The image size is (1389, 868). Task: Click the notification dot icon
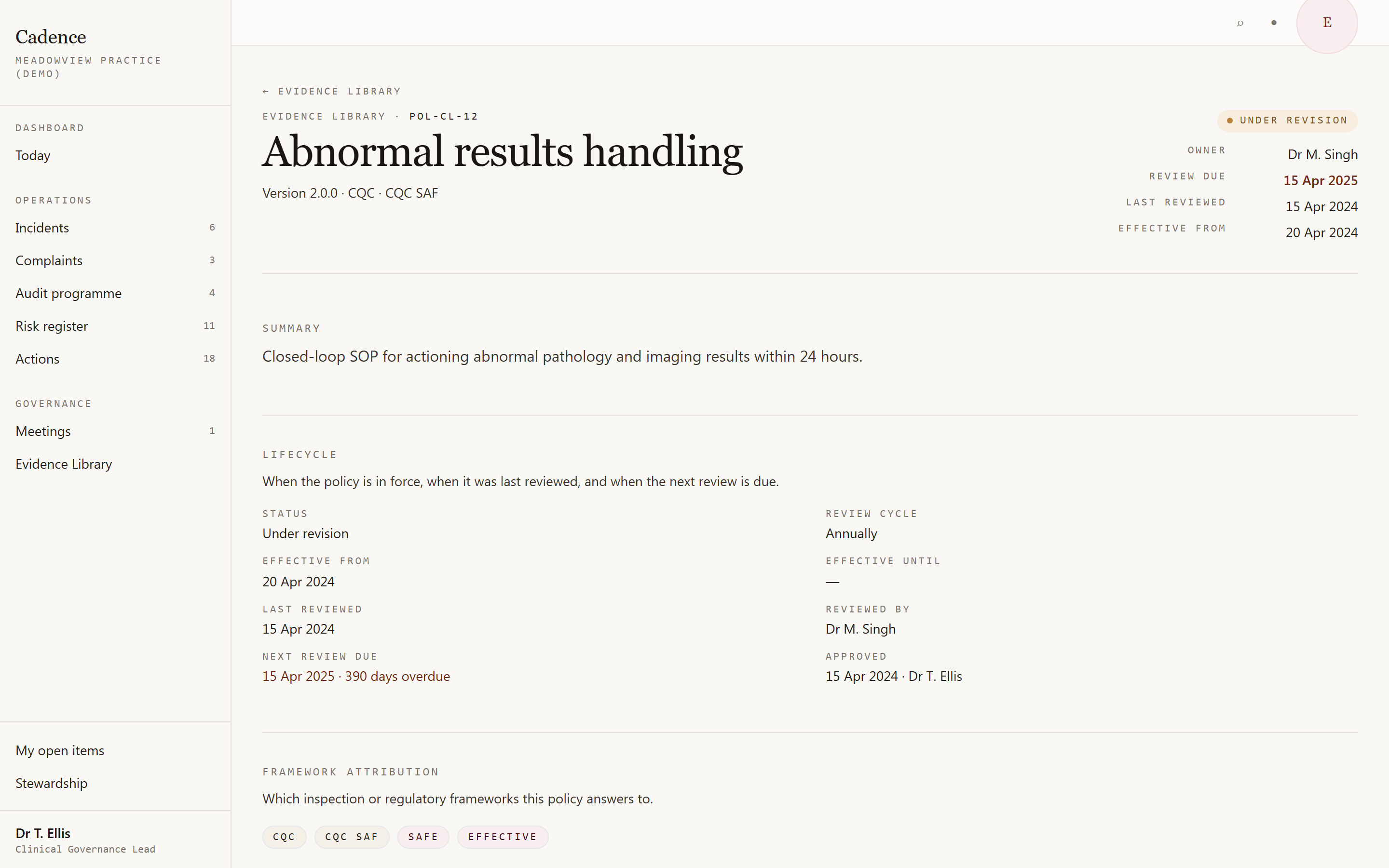[x=1274, y=23]
